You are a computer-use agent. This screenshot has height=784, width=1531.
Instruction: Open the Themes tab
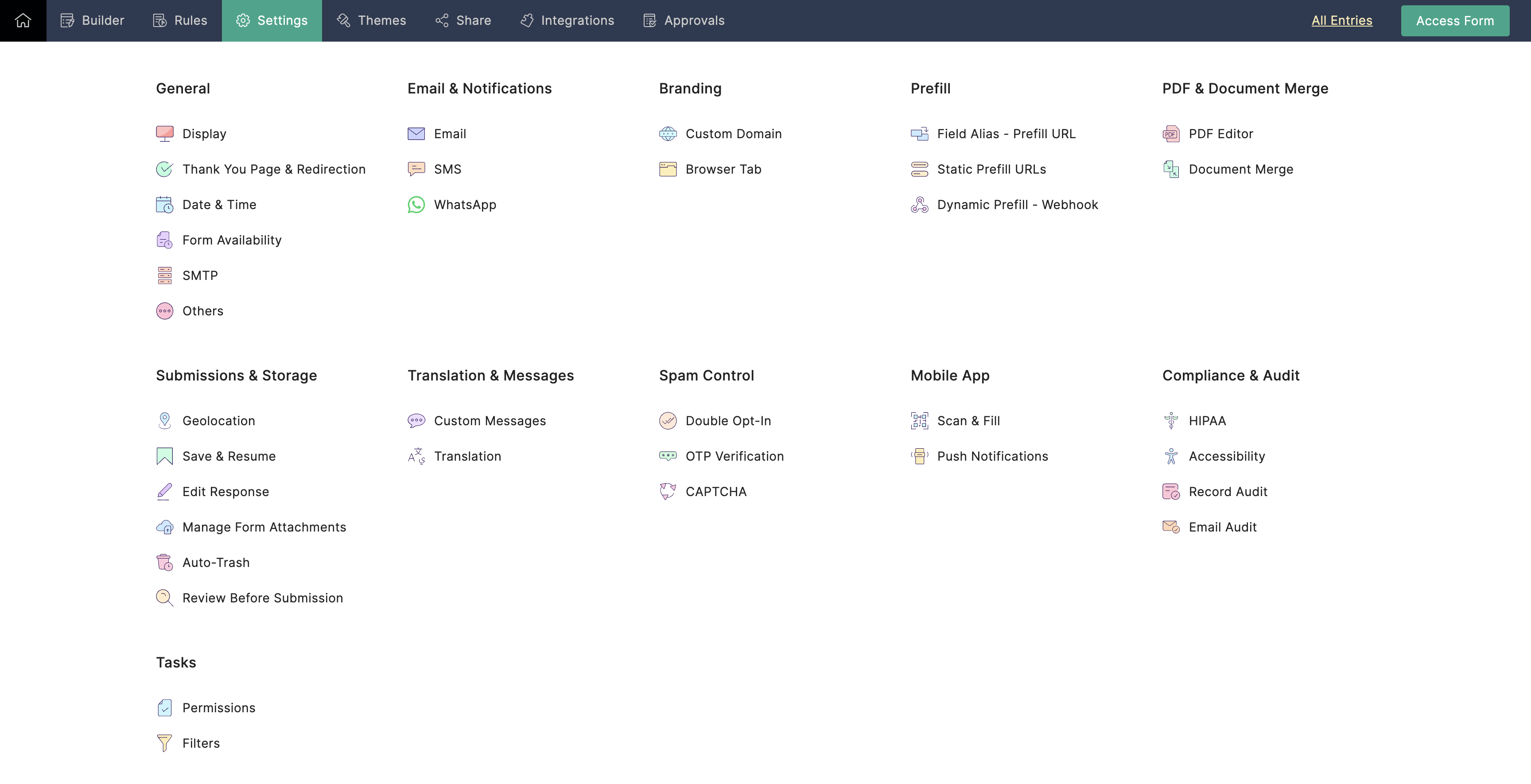click(x=372, y=21)
